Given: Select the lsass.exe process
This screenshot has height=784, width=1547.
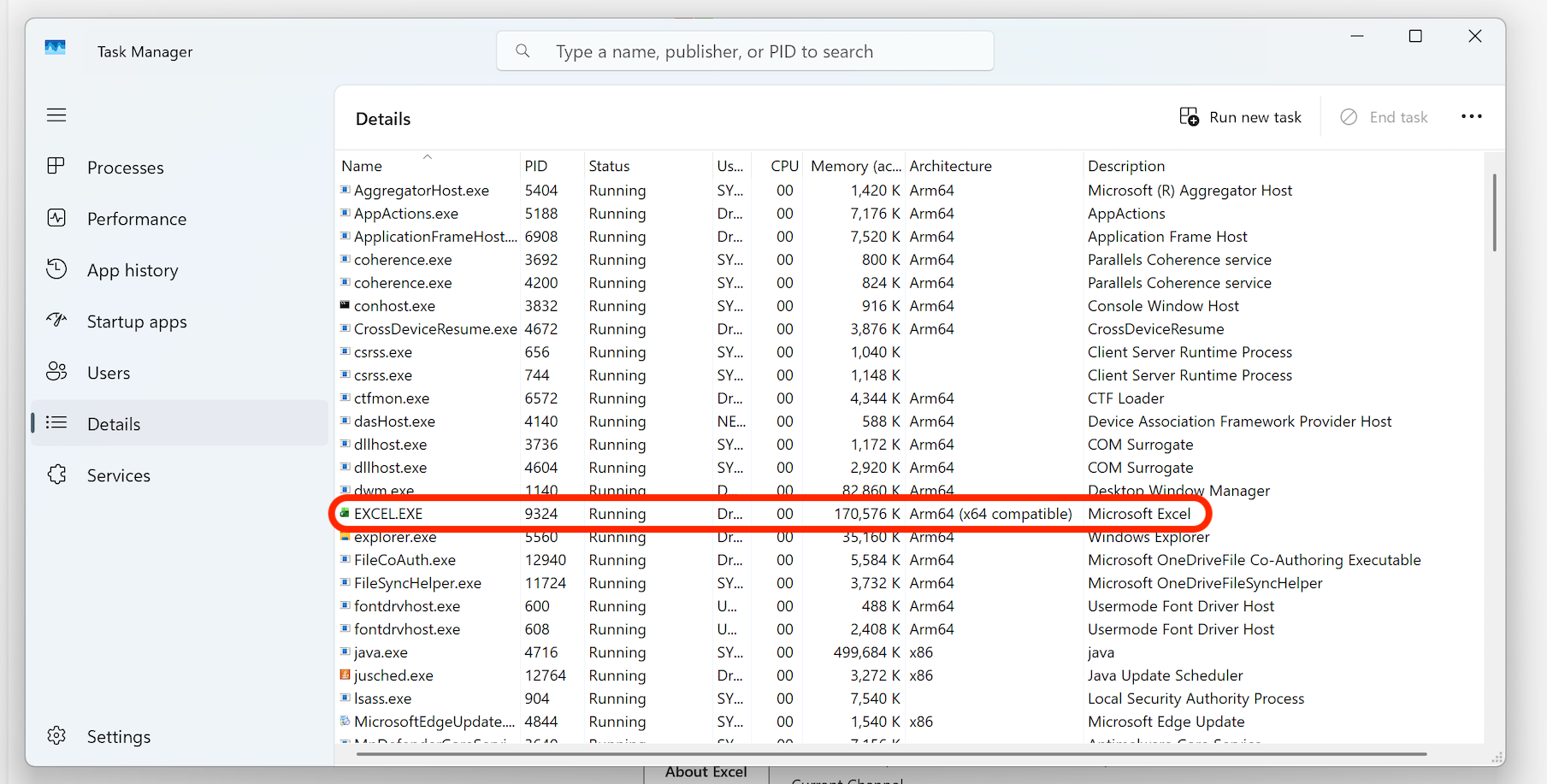Looking at the screenshot, I should (x=910, y=698).
